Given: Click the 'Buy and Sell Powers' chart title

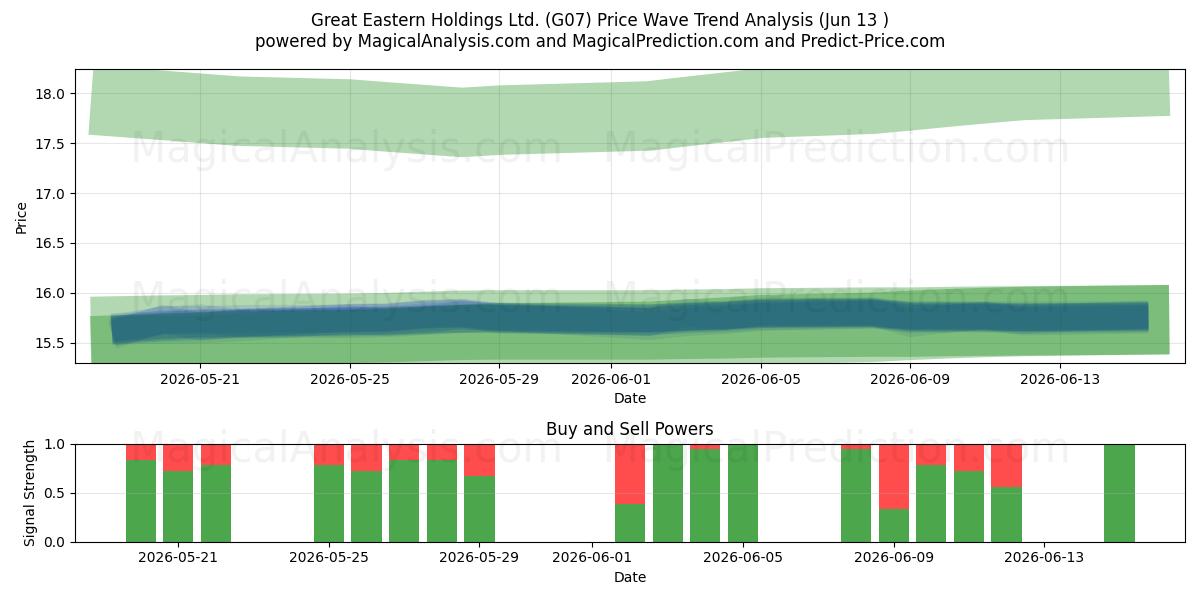Looking at the screenshot, I should click(x=630, y=429).
